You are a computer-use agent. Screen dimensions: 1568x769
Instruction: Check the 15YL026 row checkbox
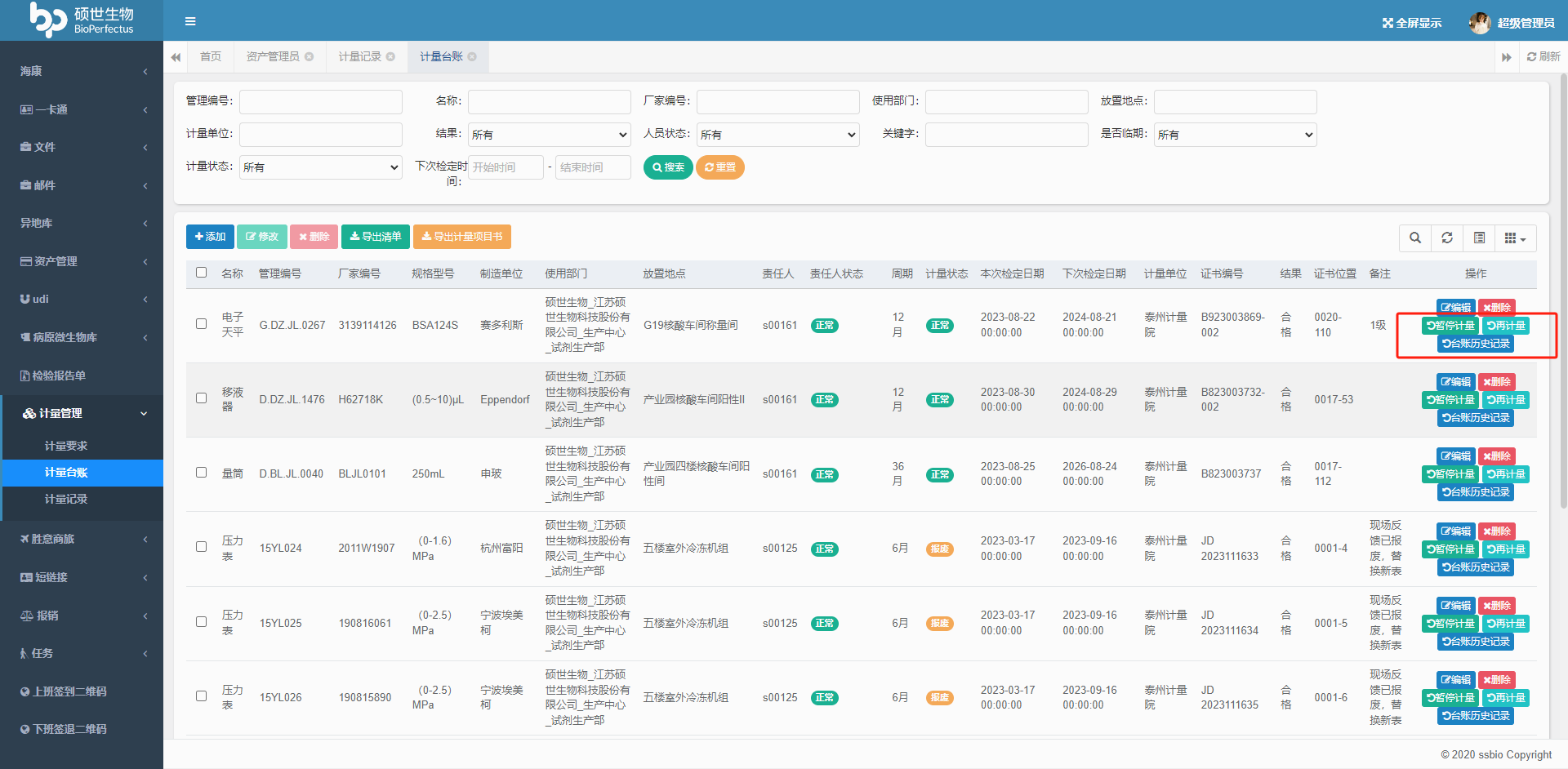click(x=201, y=696)
